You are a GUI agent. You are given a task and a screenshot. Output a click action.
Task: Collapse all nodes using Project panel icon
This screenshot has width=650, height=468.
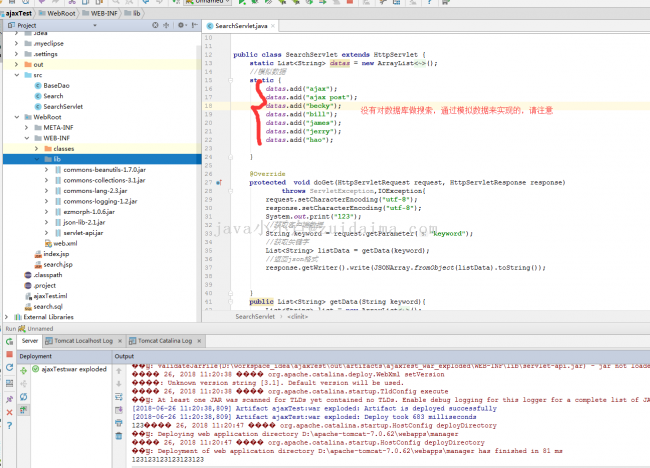point(166,25)
